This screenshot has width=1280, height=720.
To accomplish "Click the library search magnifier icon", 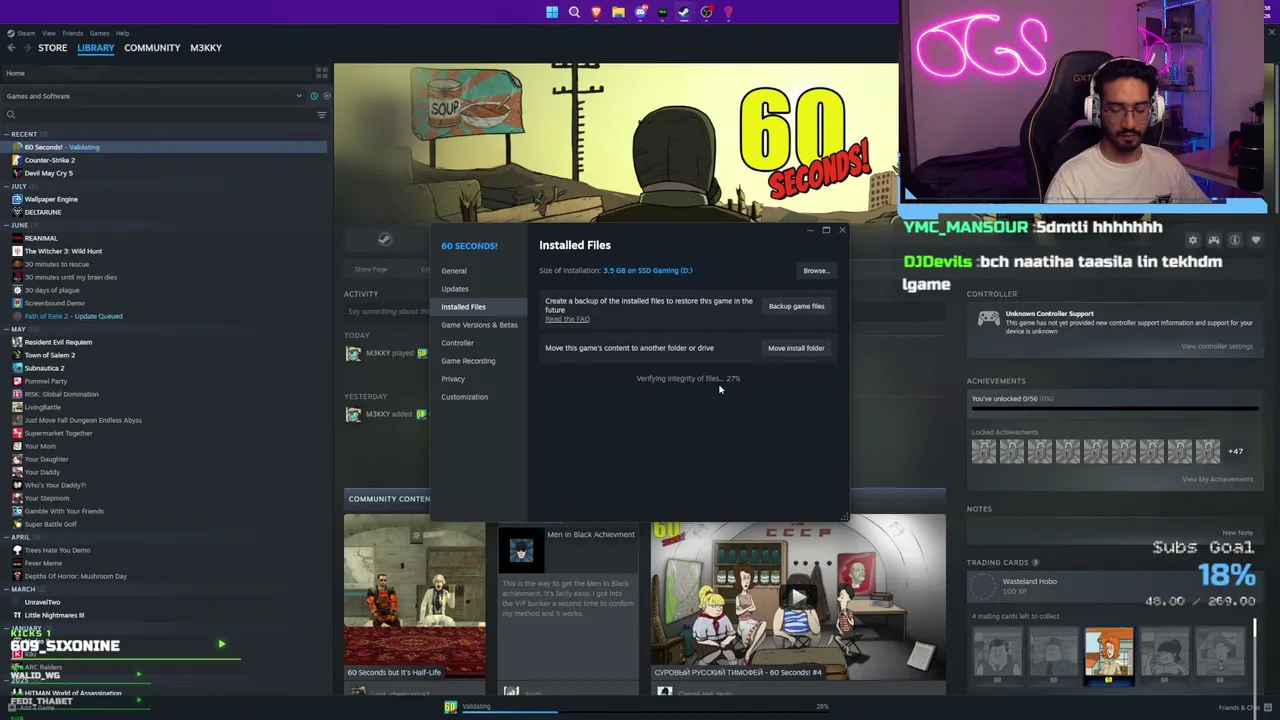I will [11, 115].
